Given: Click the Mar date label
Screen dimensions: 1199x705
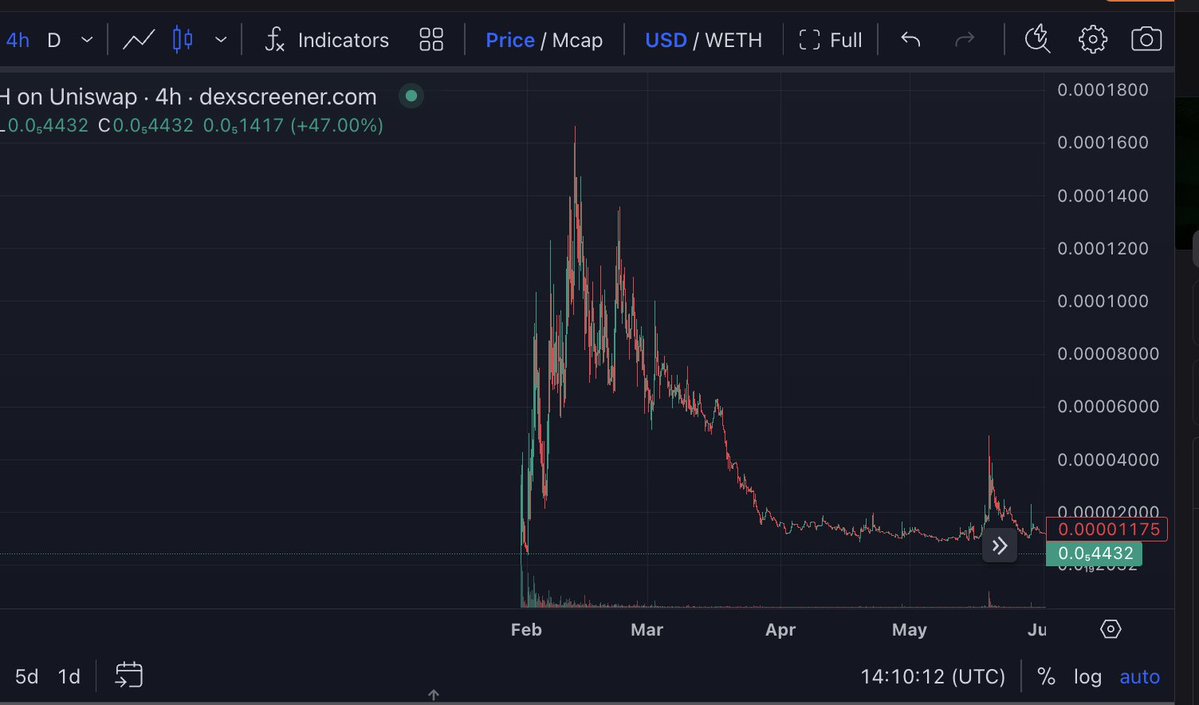Looking at the screenshot, I should click(x=647, y=630).
